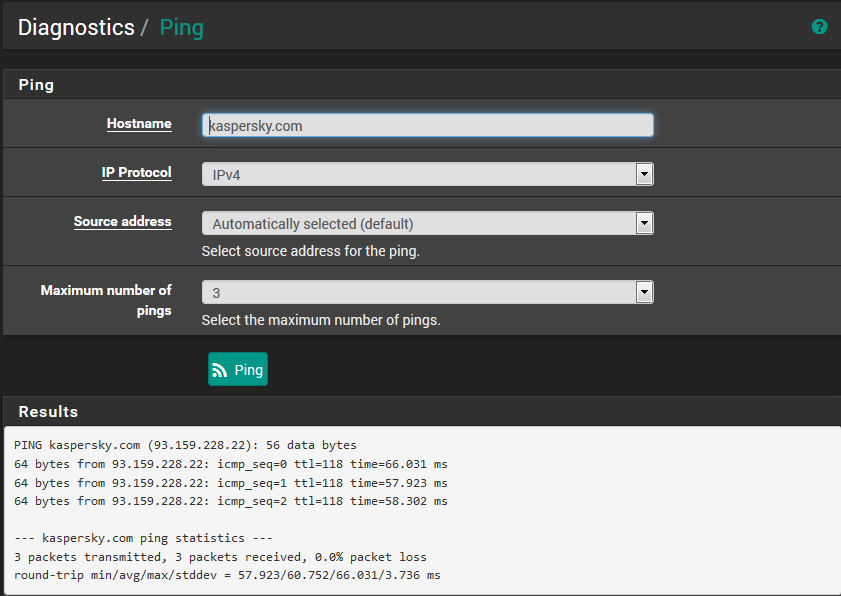Click the underlined Hostname label

[139, 124]
